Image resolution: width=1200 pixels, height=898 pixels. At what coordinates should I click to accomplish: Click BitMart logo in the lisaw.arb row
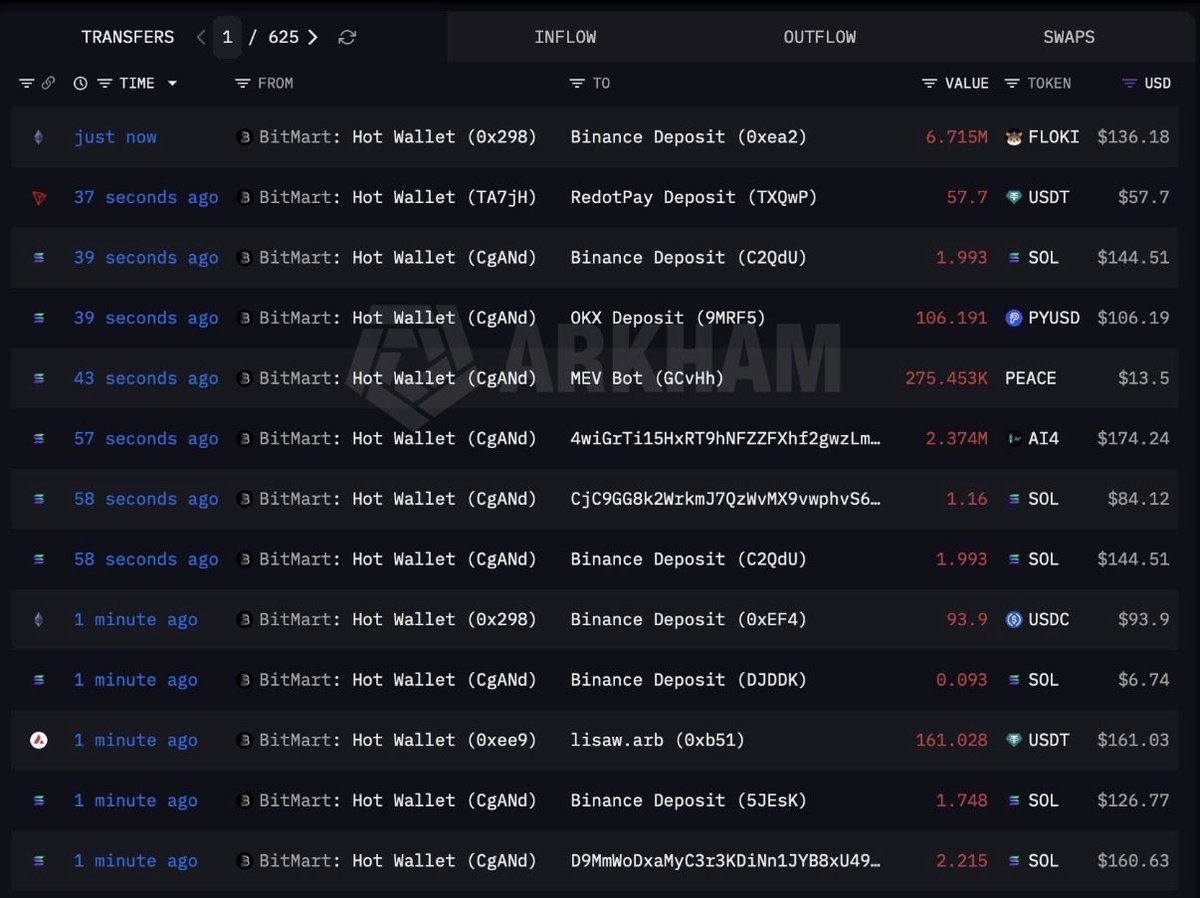click(x=244, y=740)
